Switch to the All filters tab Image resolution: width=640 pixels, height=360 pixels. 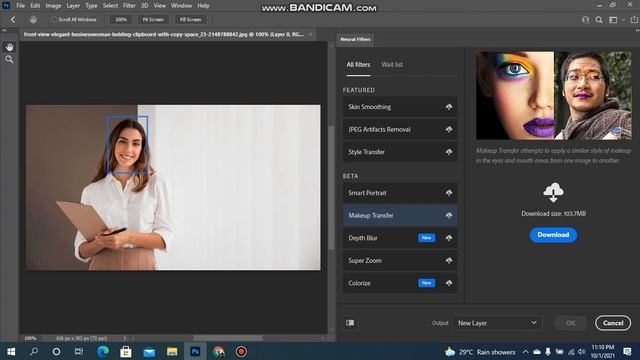click(358, 64)
